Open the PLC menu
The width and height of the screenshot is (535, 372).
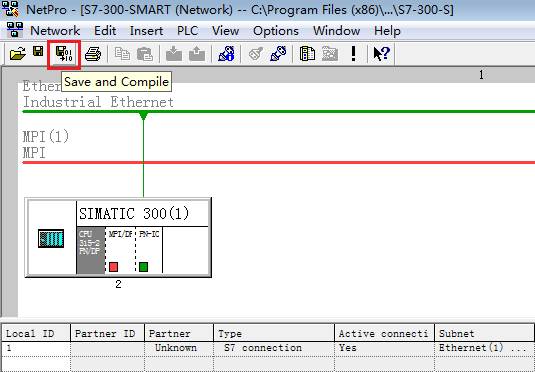(x=187, y=31)
